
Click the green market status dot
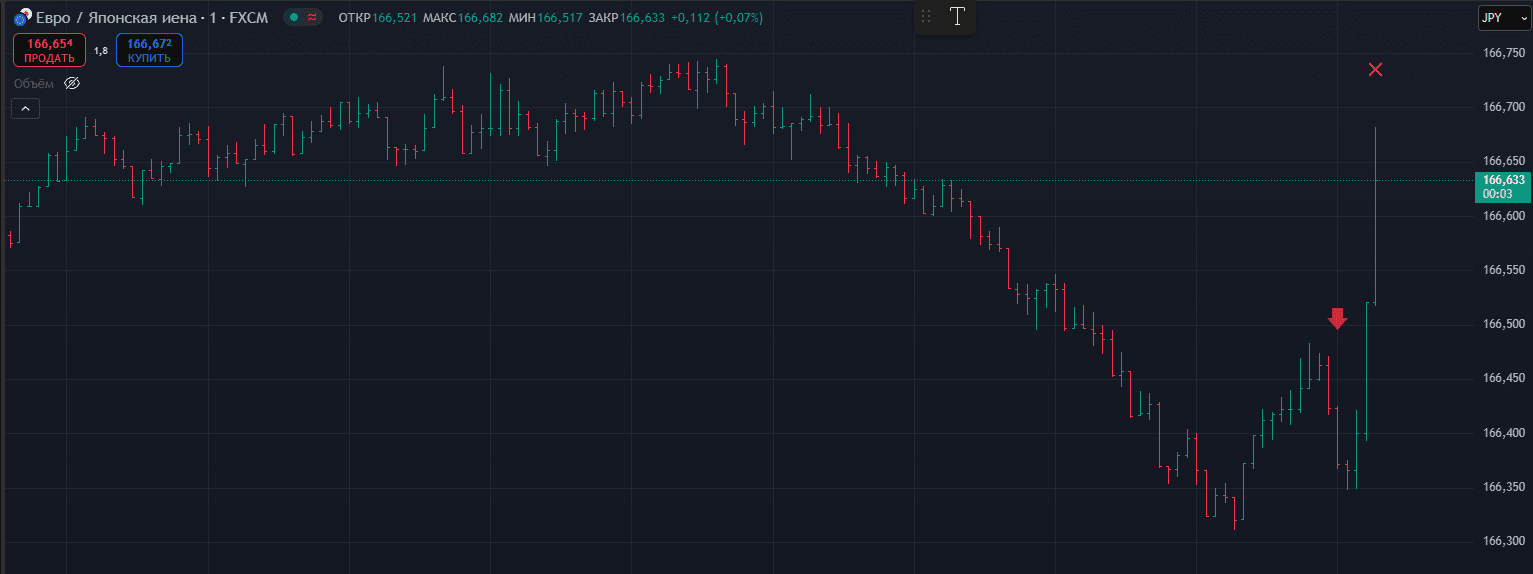tap(291, 18)
